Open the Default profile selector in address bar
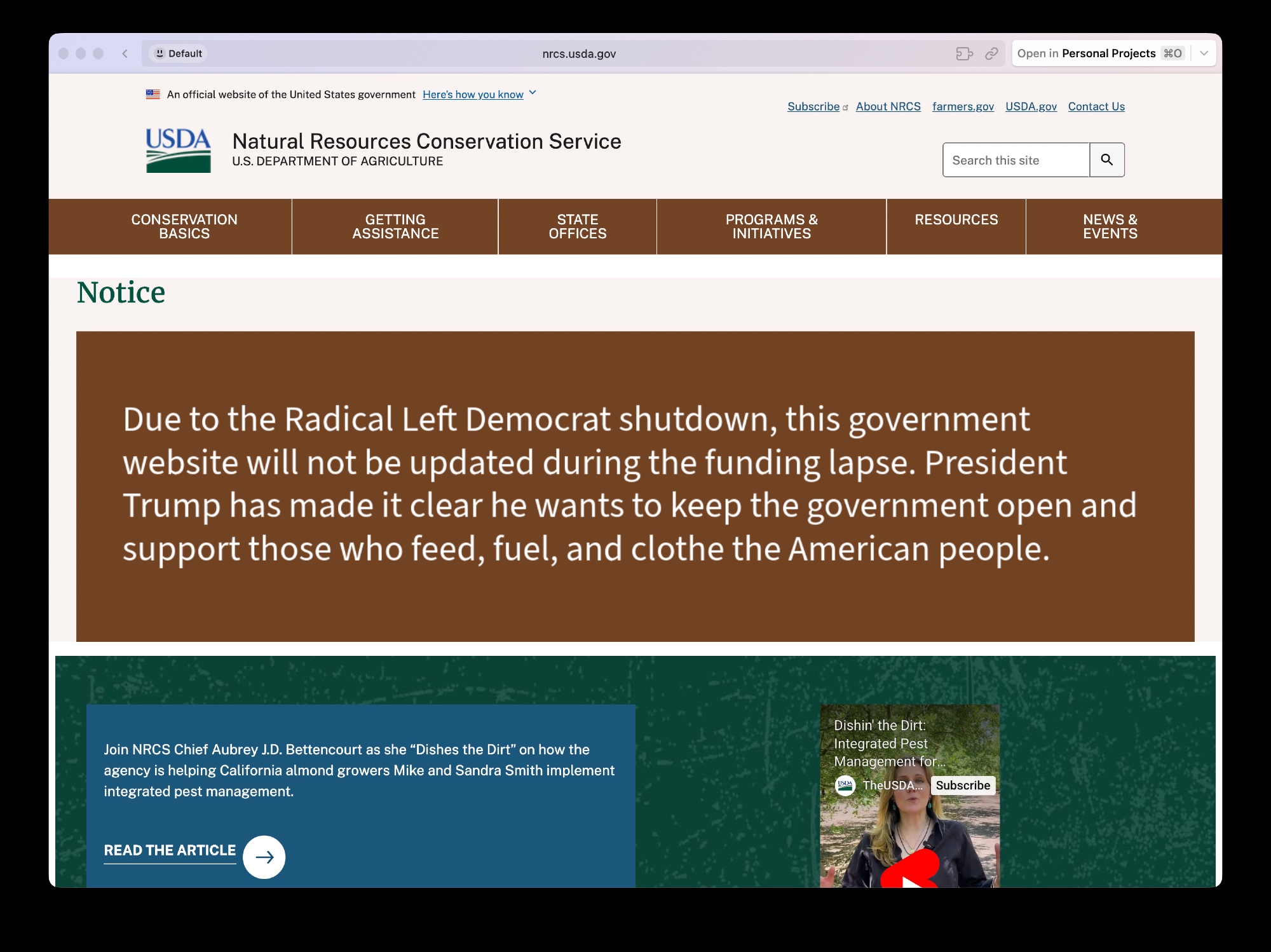This screenshot has width=1271, height=952. point(179,53)
